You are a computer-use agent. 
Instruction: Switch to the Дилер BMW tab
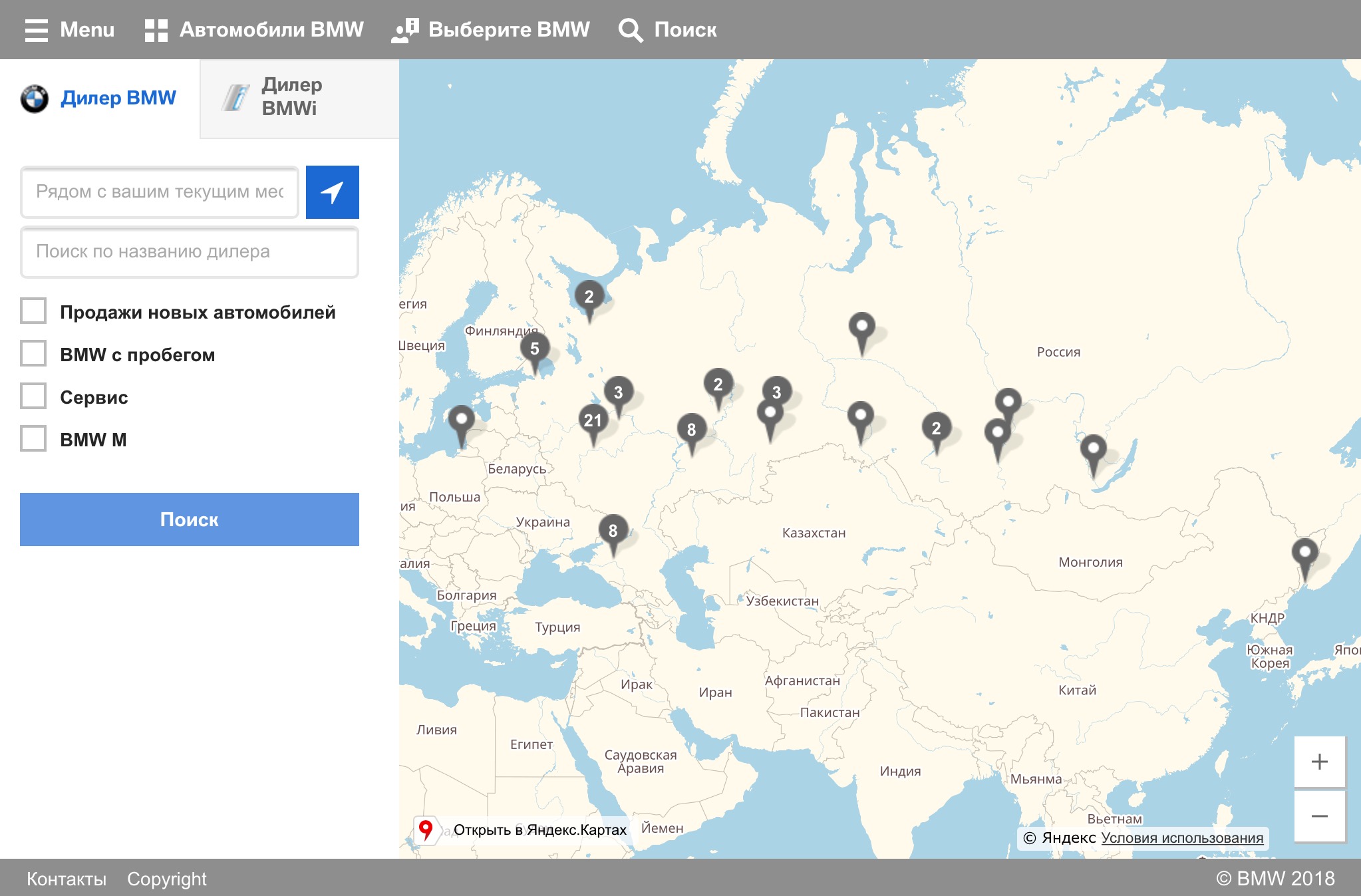100,98
